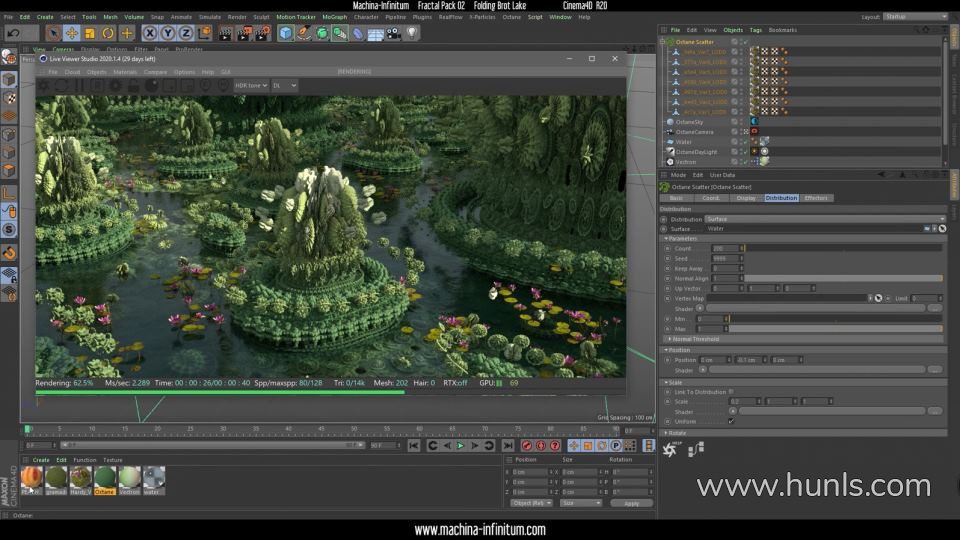Image resolution: width=960 pixels, height=540 pixels.
Task: Click the Cube primitive icon
Action: click(x=286, y=33)
